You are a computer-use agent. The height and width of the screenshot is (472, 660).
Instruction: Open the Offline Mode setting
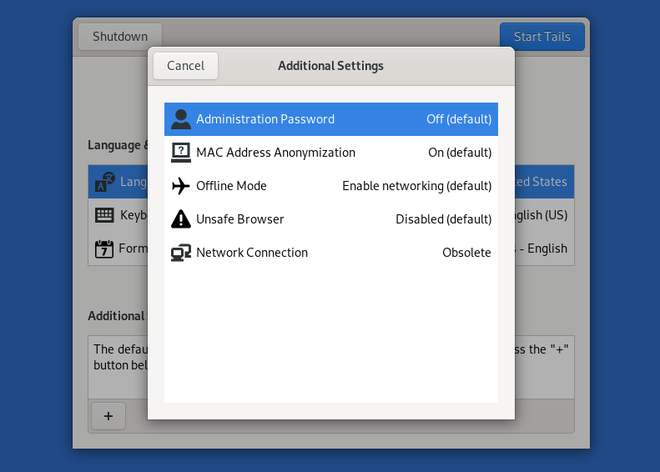(231, 186)
